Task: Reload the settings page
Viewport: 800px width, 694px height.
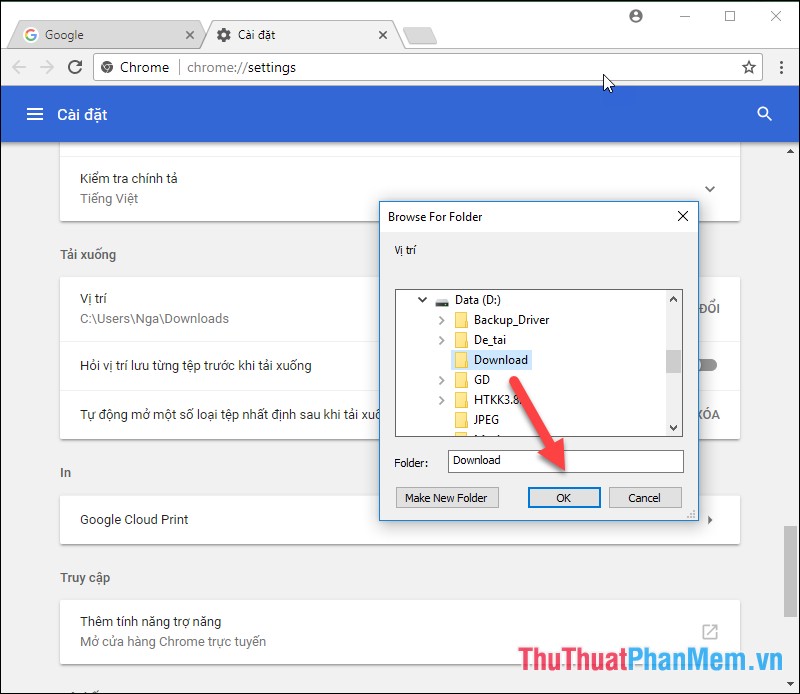Action: 75,67
